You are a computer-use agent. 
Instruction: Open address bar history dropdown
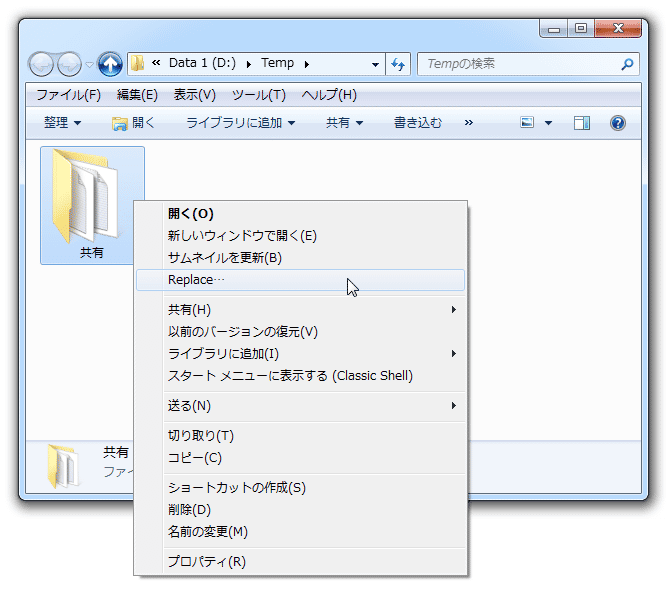[375, 64]
